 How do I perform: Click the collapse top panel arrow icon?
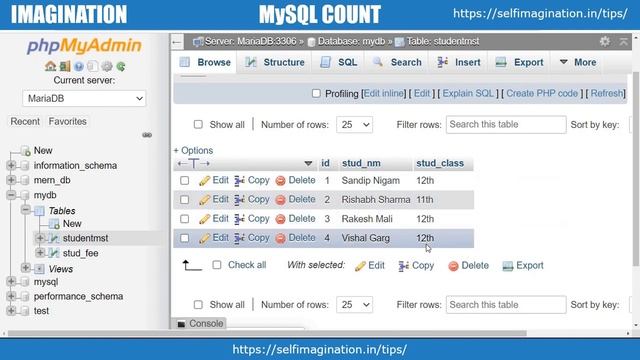pos(624,41)
